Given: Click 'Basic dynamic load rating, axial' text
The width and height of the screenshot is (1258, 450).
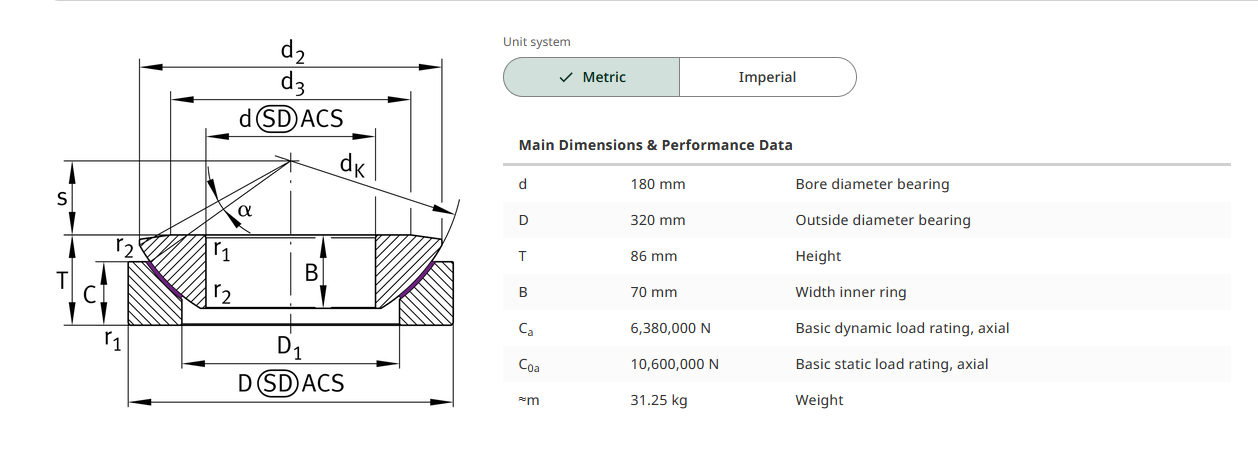Looking at the screenshot, I should pos(902,328).
